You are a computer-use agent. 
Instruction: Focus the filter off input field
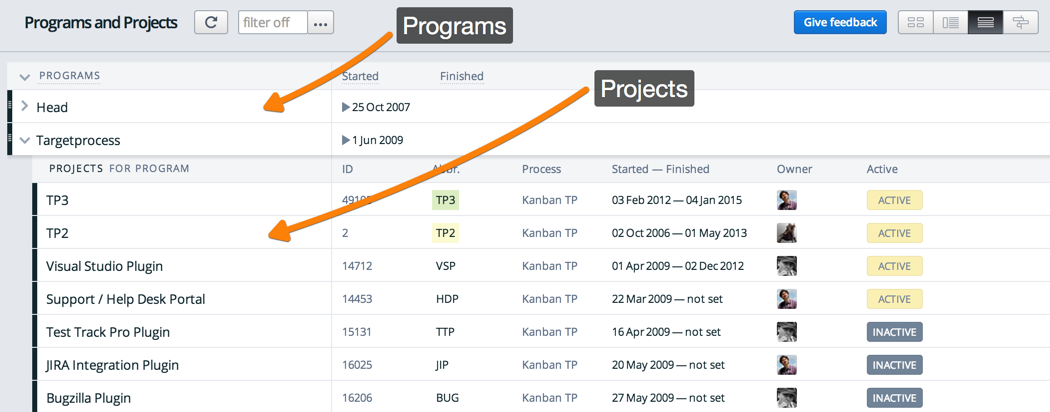click(x=273, y=22)
